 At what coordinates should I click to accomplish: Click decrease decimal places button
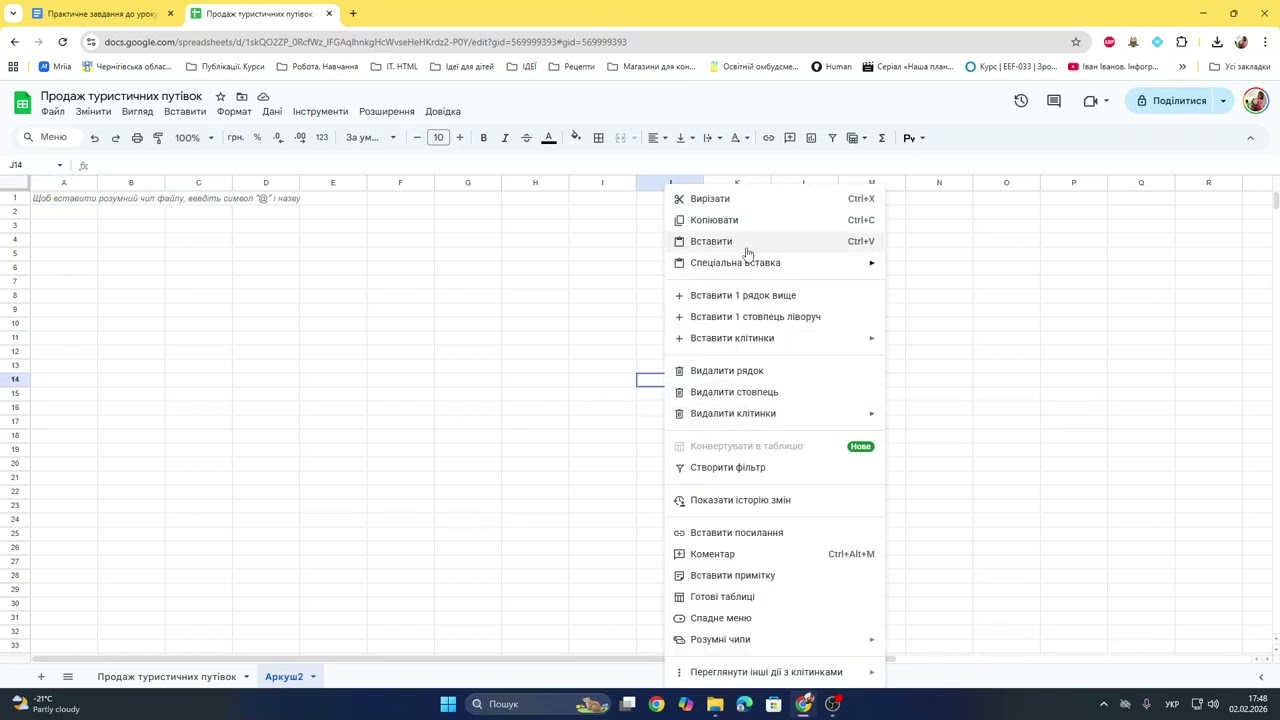[x=278, y=138]
